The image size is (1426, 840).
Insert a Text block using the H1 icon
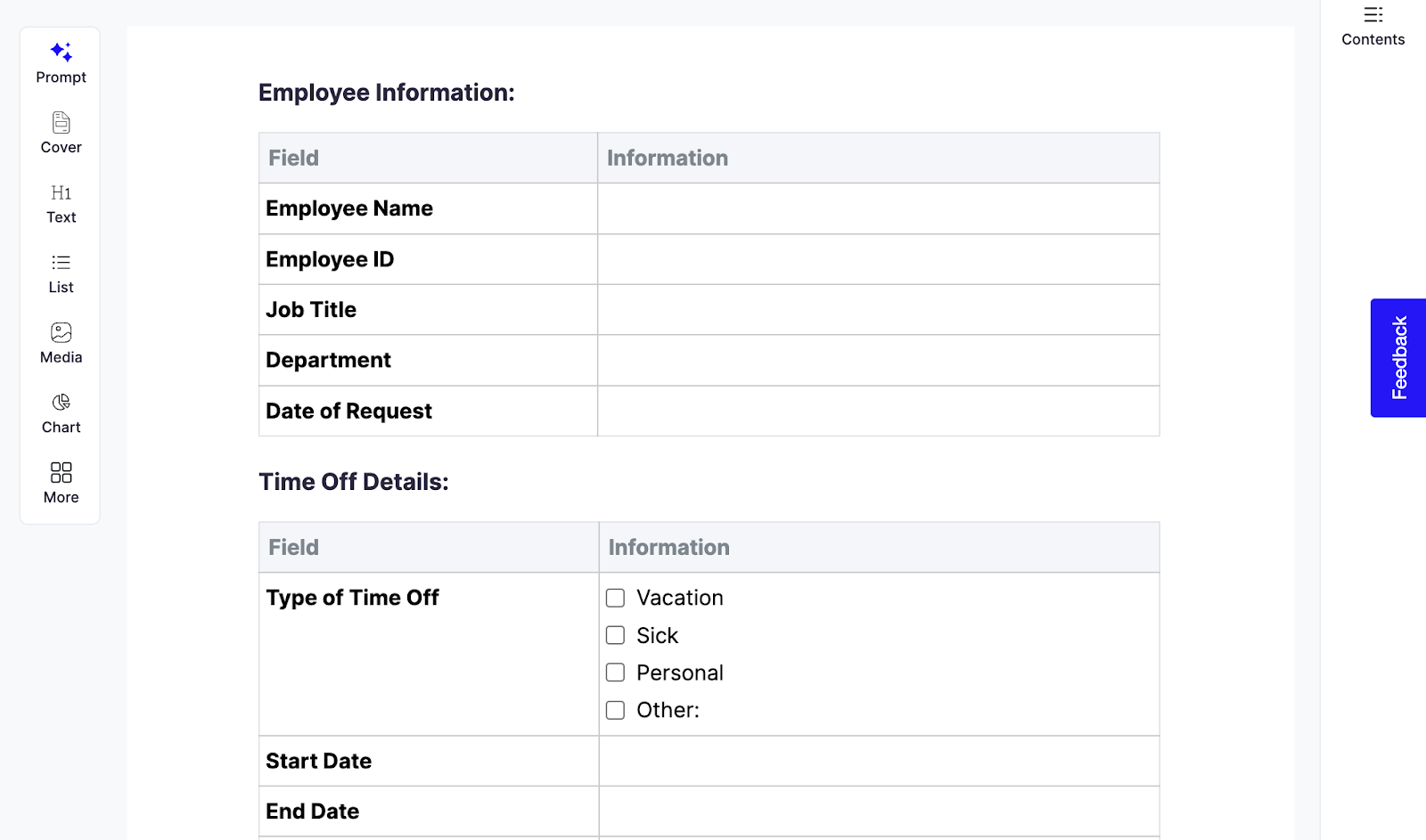coord(60,203)
